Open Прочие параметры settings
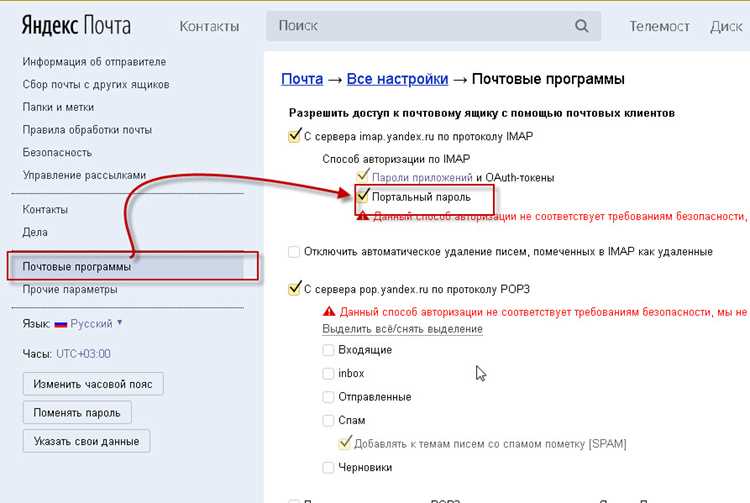This screenshot has width=750, height=503. tap(70, 290)
